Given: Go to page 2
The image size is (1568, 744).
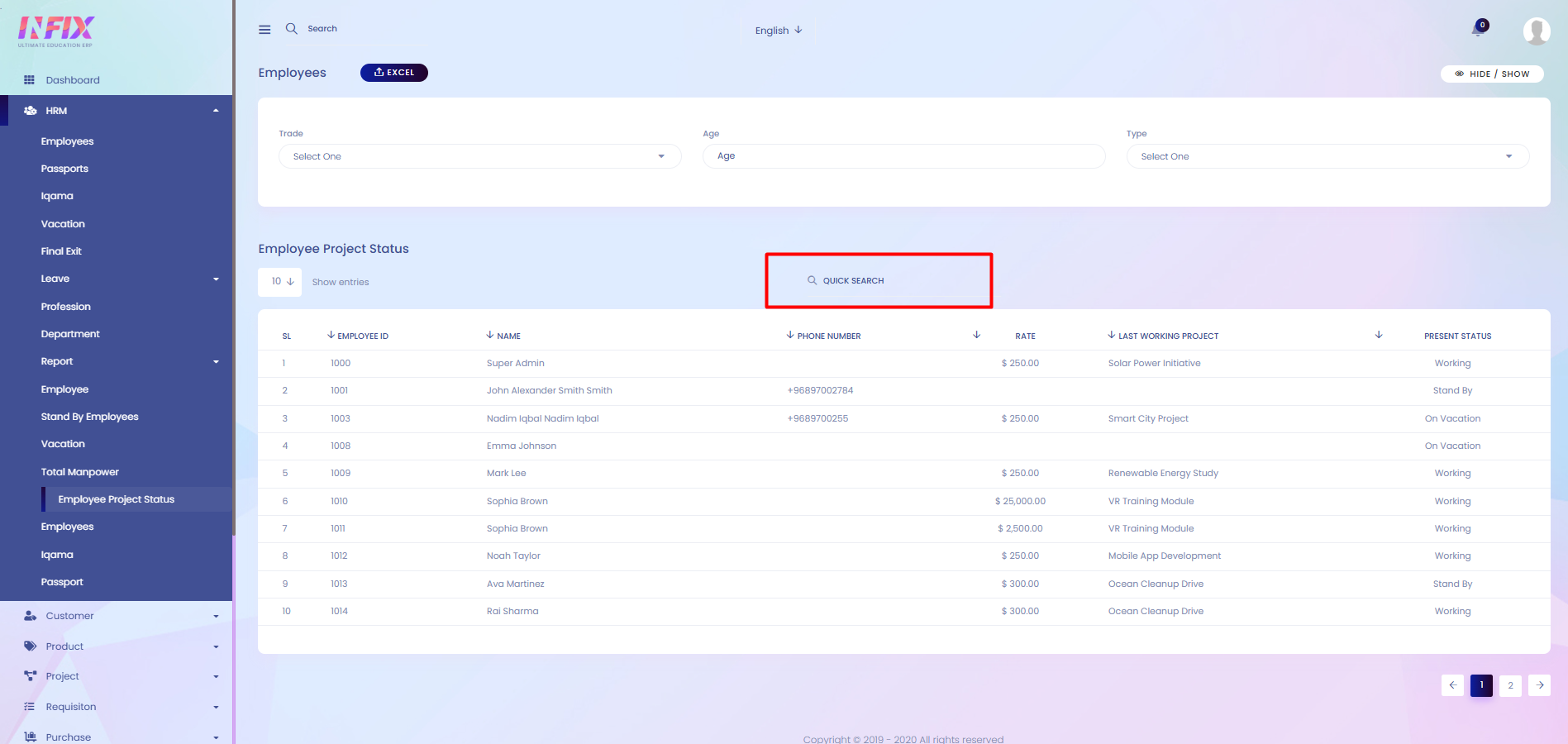Looking at the screenshot, I should (1510, 685).
